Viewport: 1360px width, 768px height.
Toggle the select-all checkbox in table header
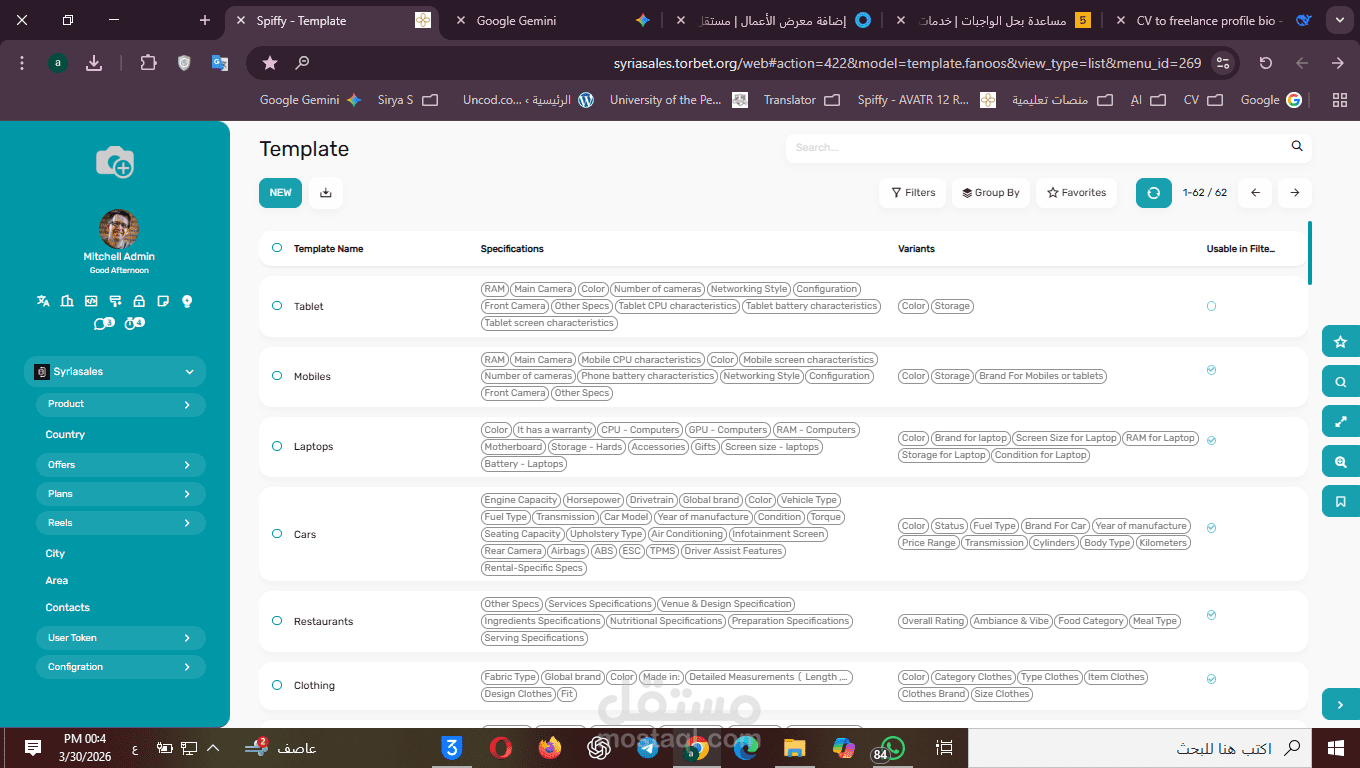pyautogui.click(x=277, y=248)
